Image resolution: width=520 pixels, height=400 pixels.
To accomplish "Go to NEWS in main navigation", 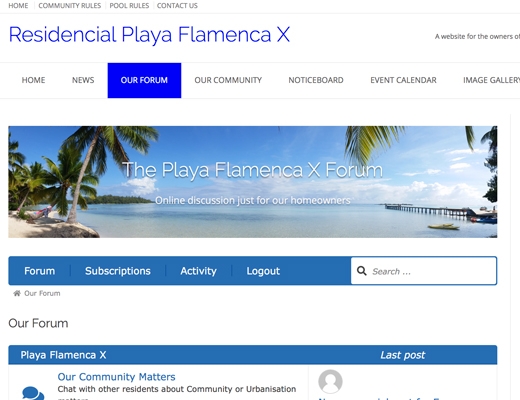I will pos(83,80).
